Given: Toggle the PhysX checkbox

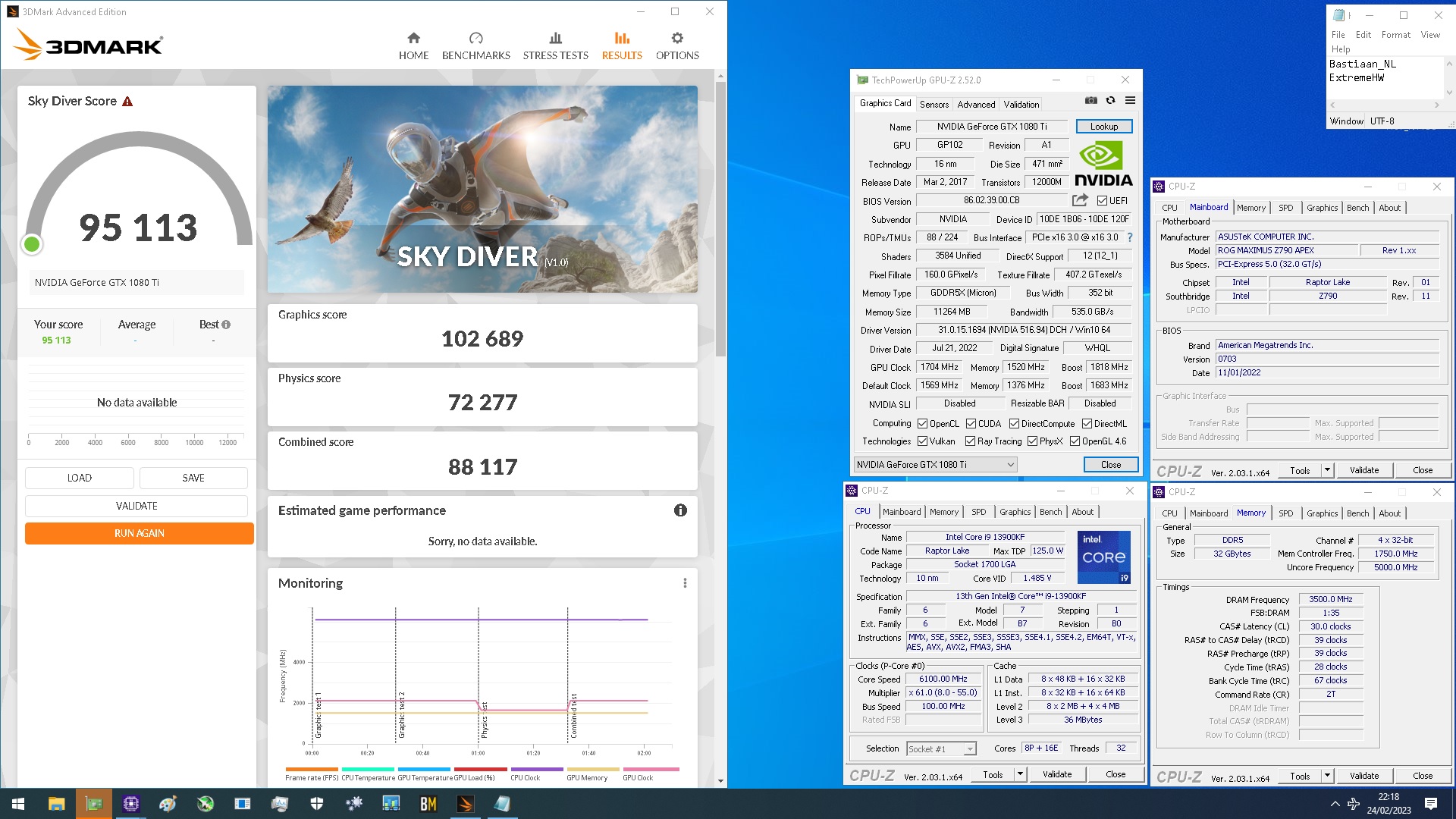Looking at the screenshot, I should (x=1032, y=441).
